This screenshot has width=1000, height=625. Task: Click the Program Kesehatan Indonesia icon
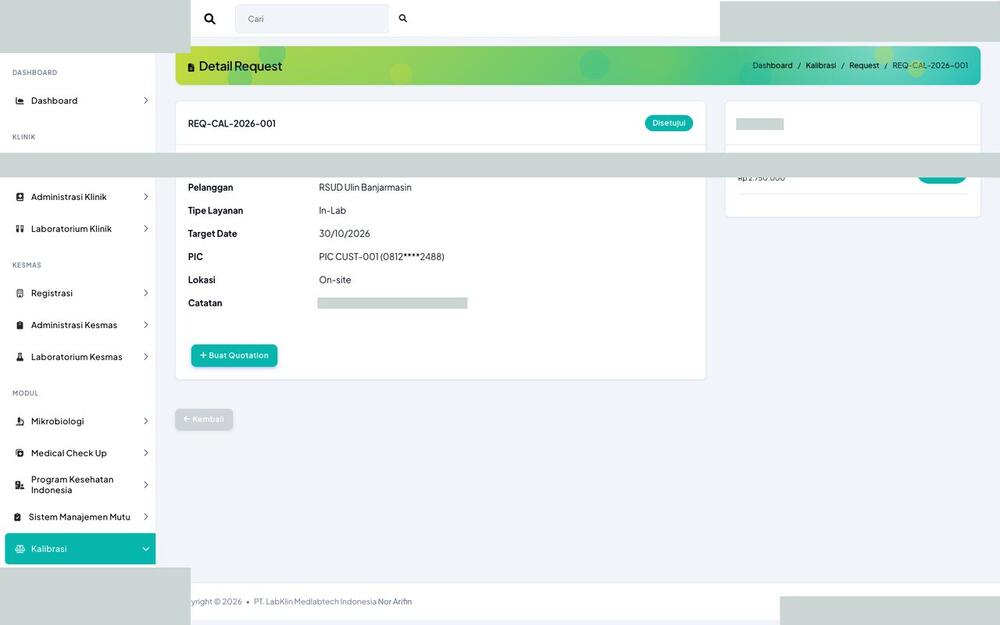[x=20, y=485]
